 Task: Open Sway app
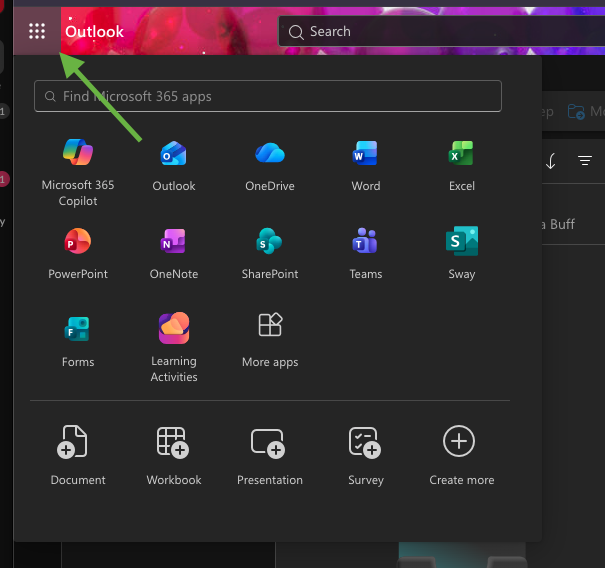point(461,254)
